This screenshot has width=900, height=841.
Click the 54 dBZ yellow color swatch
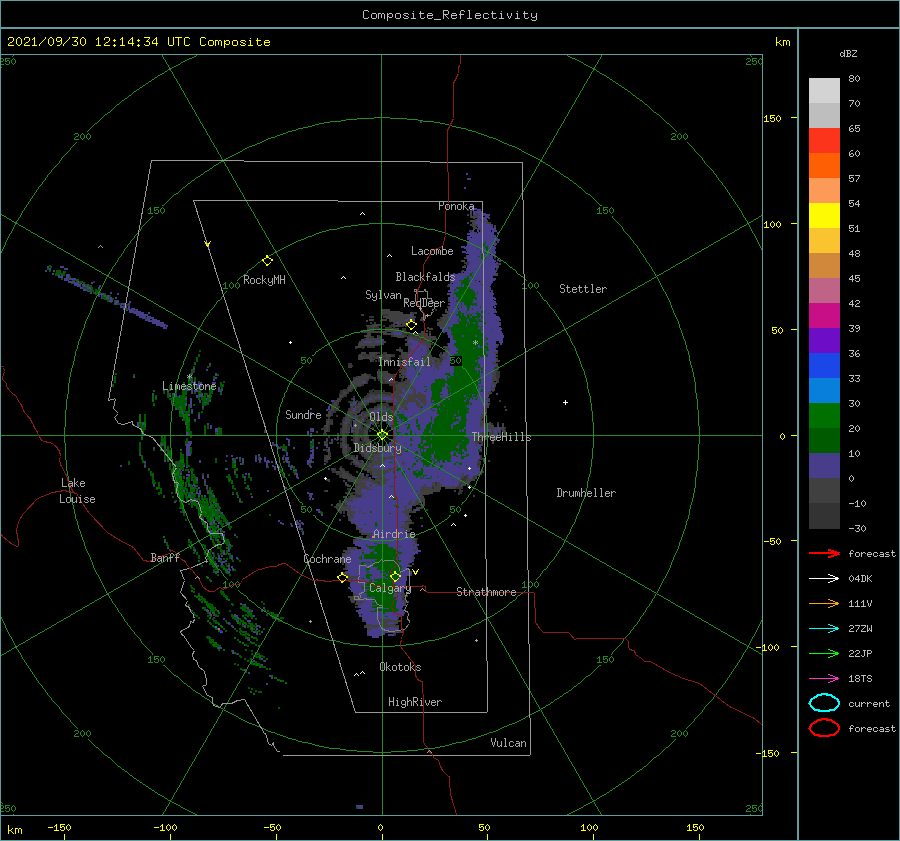pos(824,215)
